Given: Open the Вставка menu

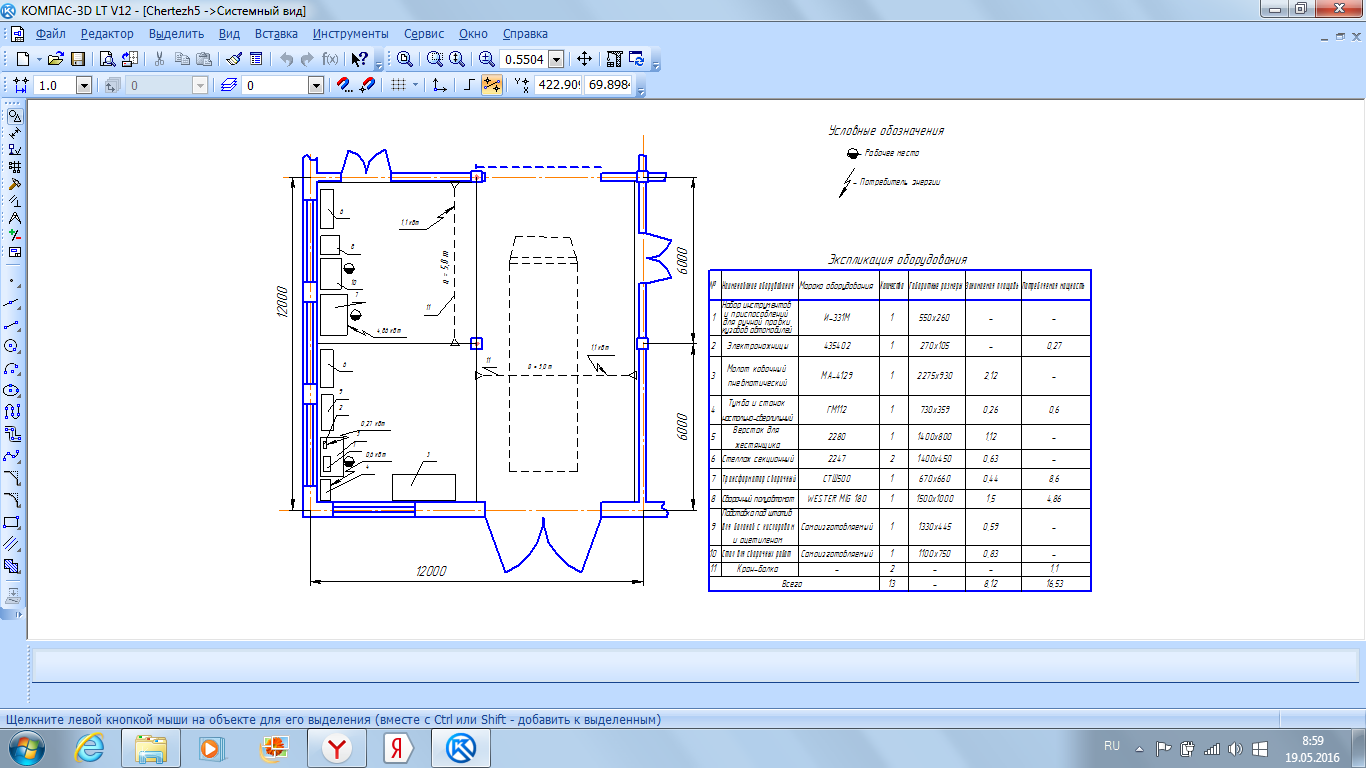Looking at the screenshot, I should point(276,33).
